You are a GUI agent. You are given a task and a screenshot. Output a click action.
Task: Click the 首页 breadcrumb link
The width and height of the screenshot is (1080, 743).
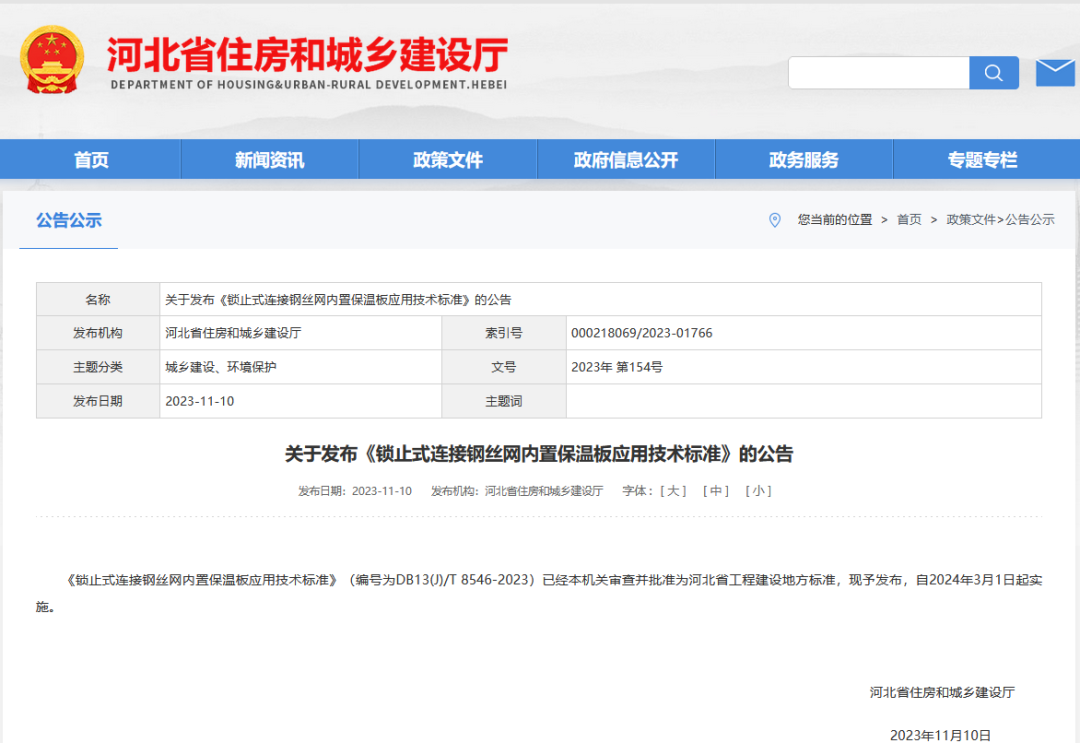point(908,220)
